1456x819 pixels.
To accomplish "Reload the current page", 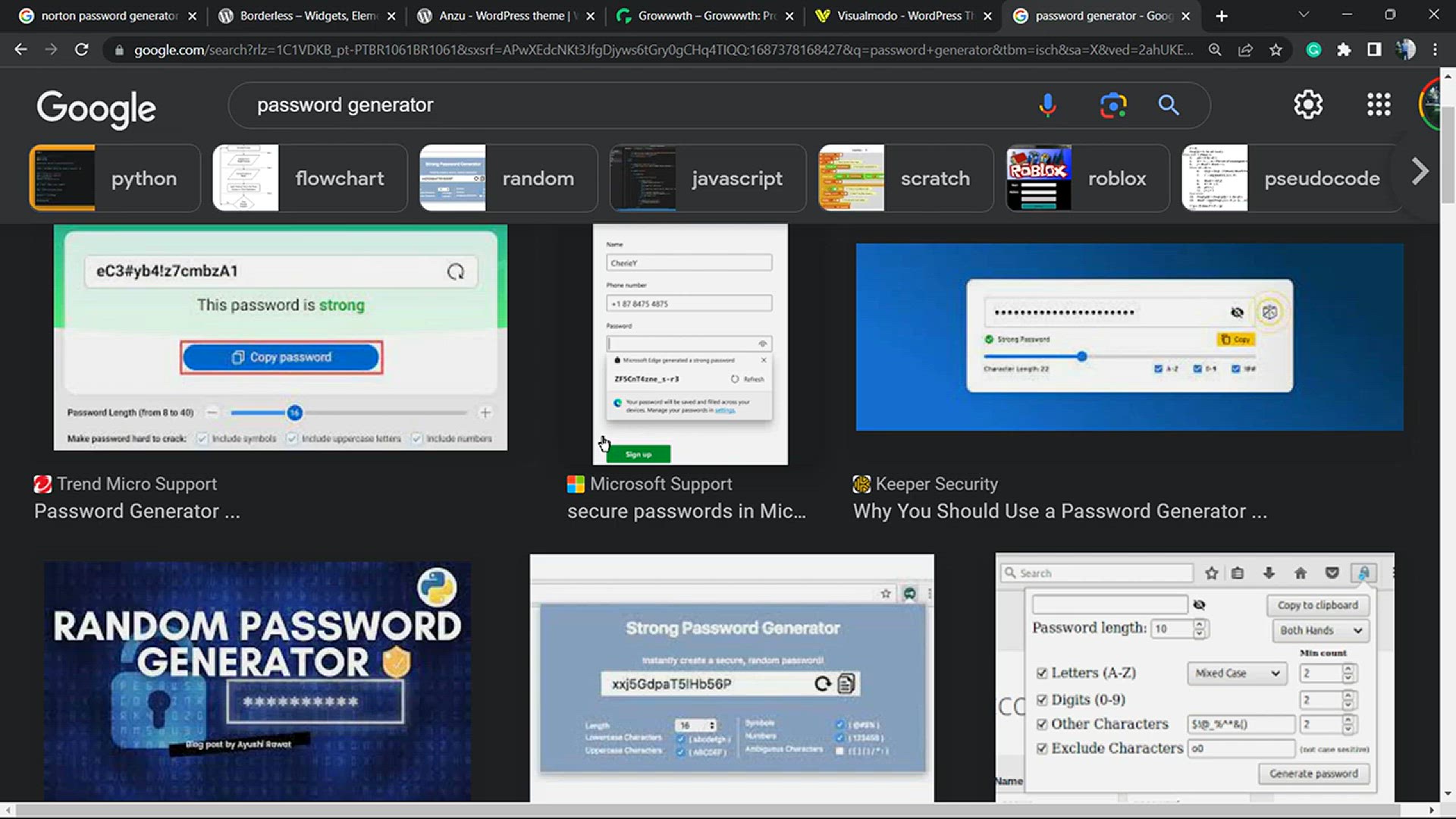I will [x=81, y=49].
